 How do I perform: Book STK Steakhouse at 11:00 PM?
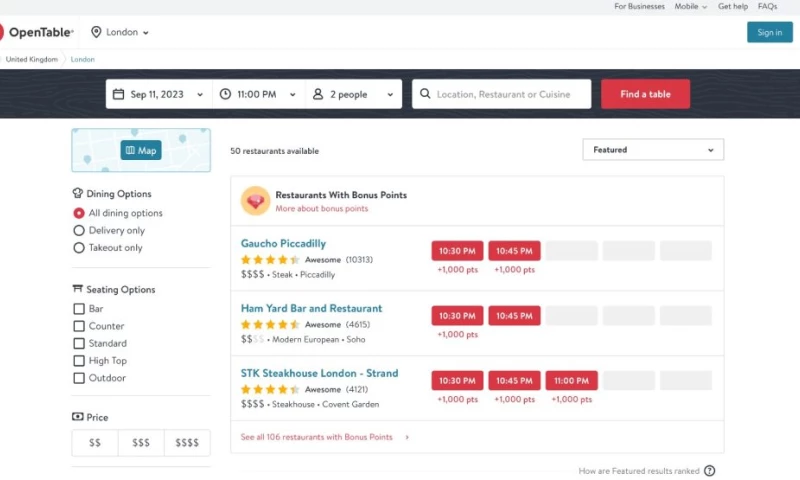[571, 381]
